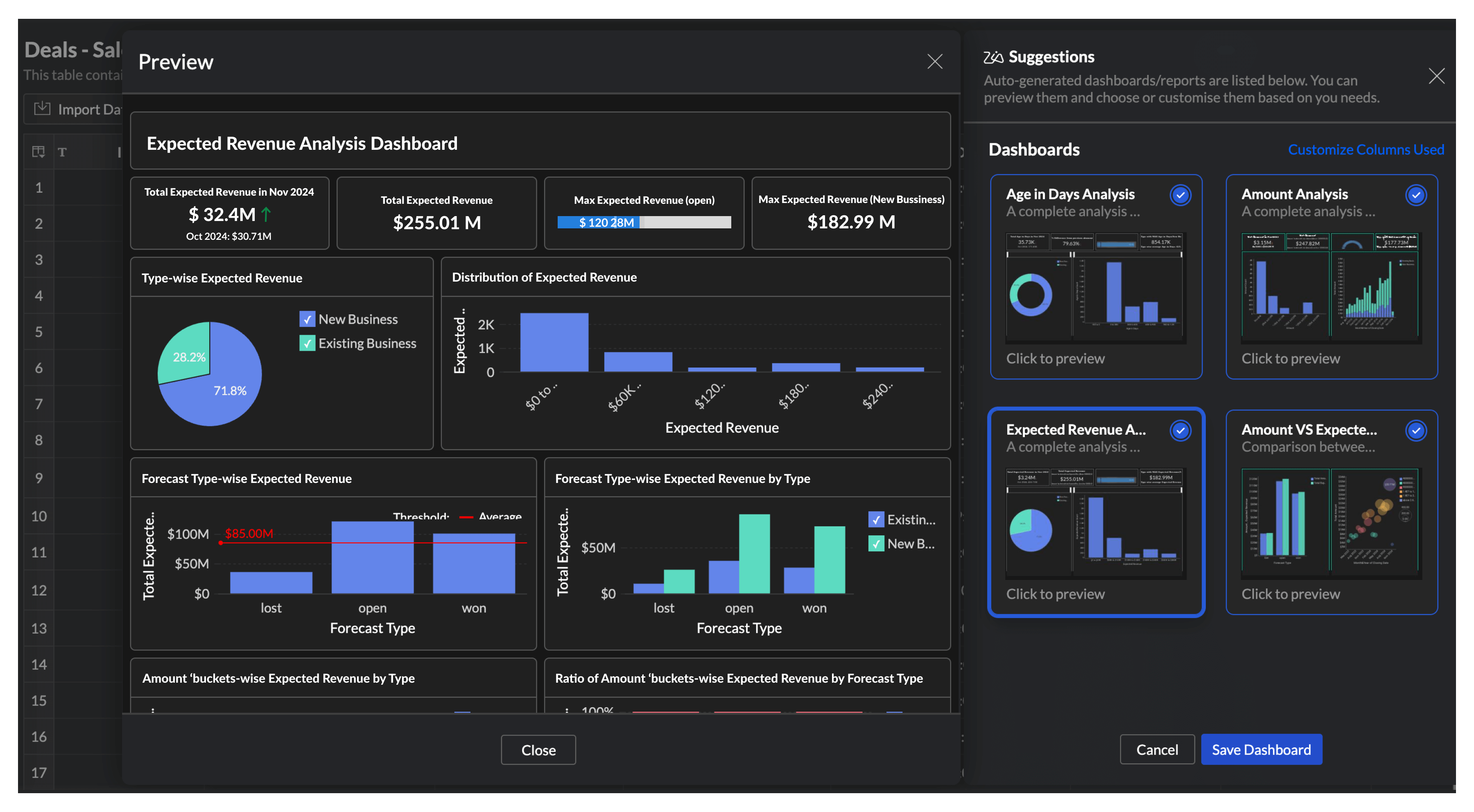
Task: Click the $85.00M threshold label
Action: [x=249, y=534]
